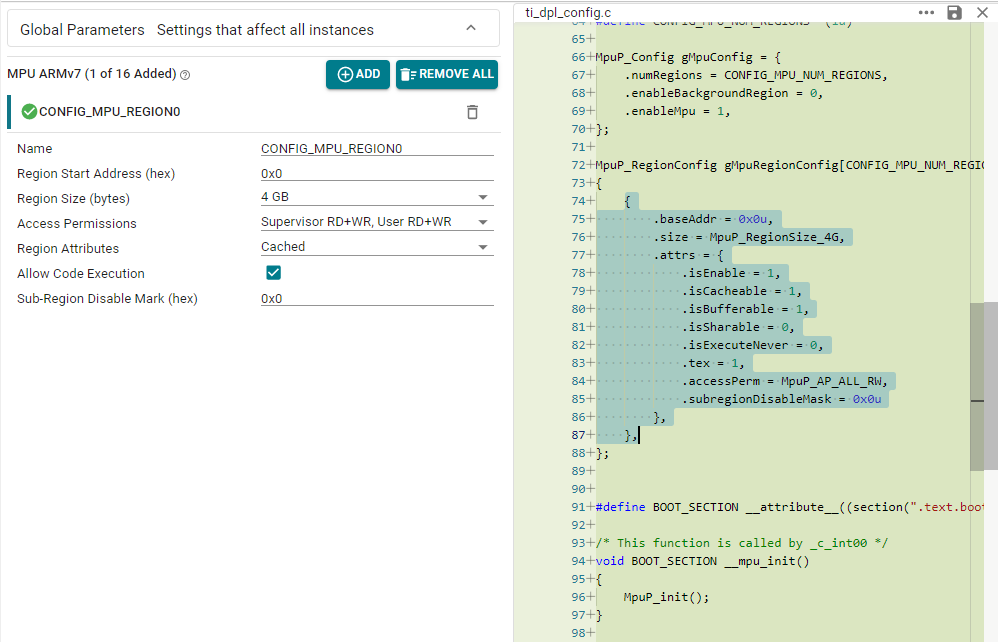
Task: Select the ti_dpl_config.c file tab
Action: click(x=568, y=12)
